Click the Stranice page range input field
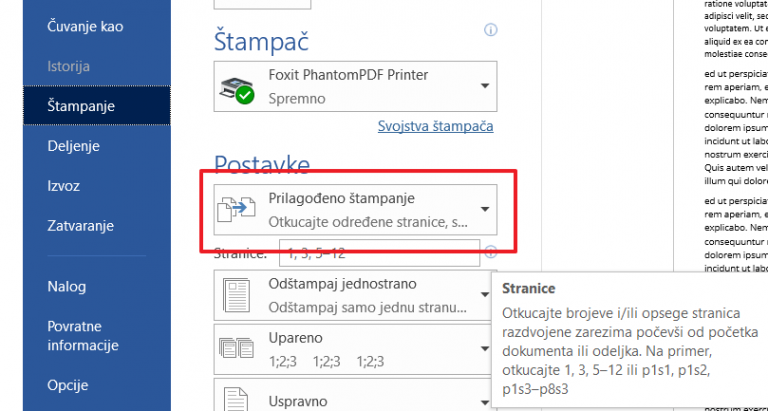Image resolution: width=768 pixels, height=411 pixels. pos(380,253)
